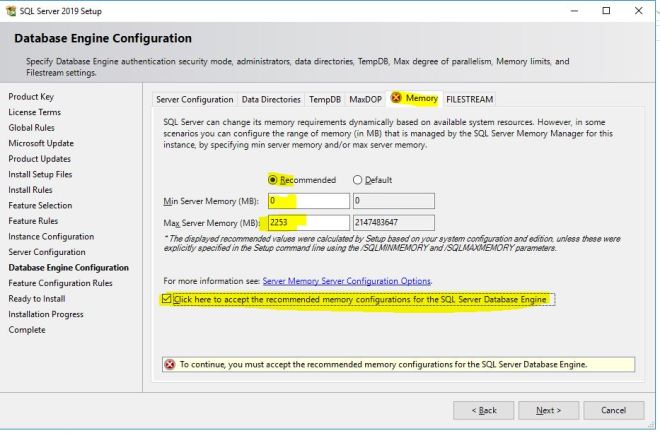Select the Recommended radio button
Screen dimensions: 660x433
pyautogui.click(x=274, y=180)
